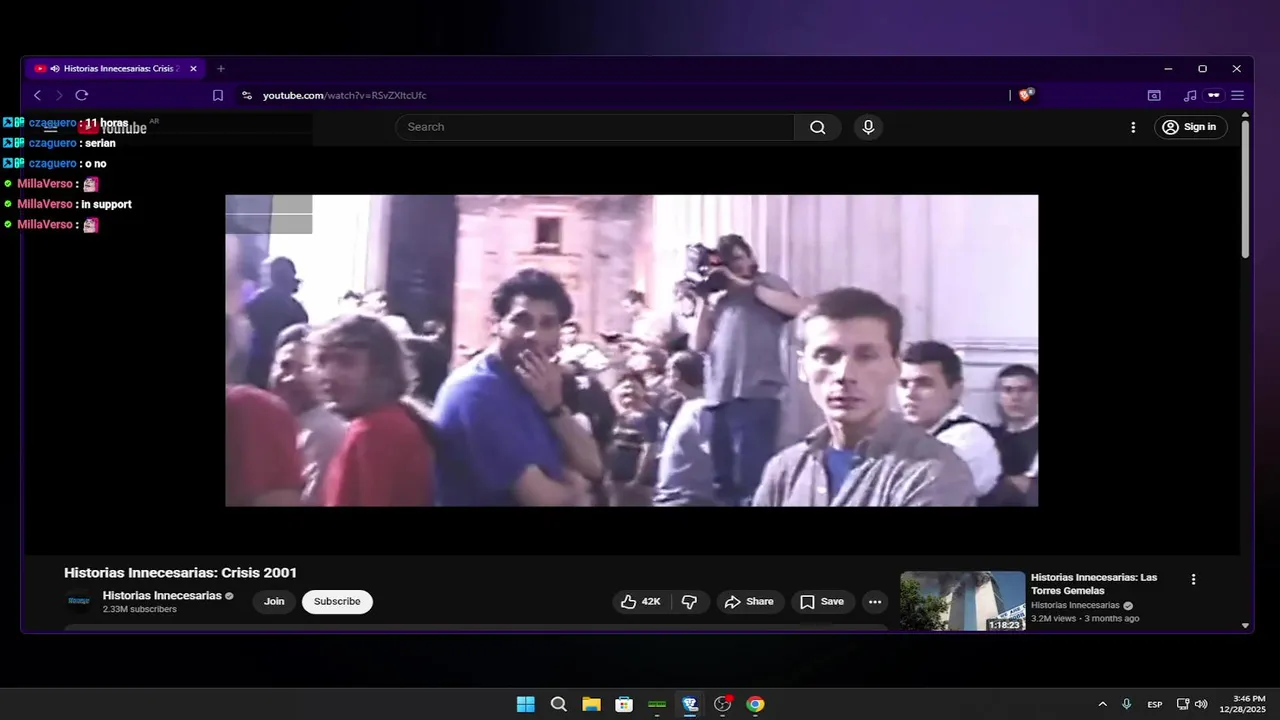Go to YouTube home via logo
The image size is (1280, 720).
pos(112,127)
